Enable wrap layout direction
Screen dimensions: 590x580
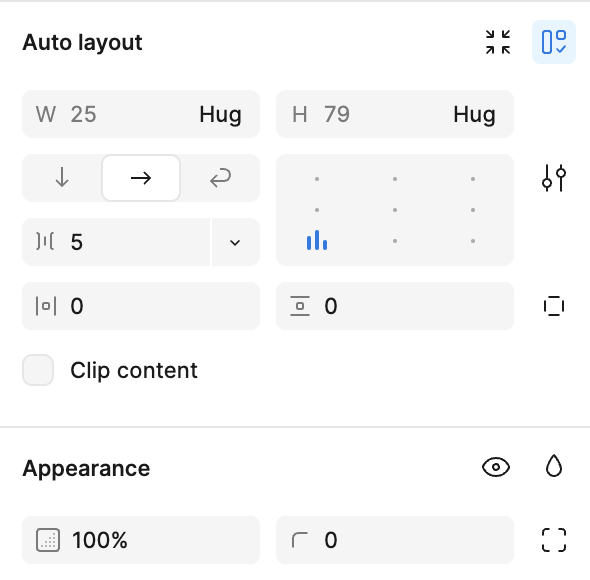220,178
